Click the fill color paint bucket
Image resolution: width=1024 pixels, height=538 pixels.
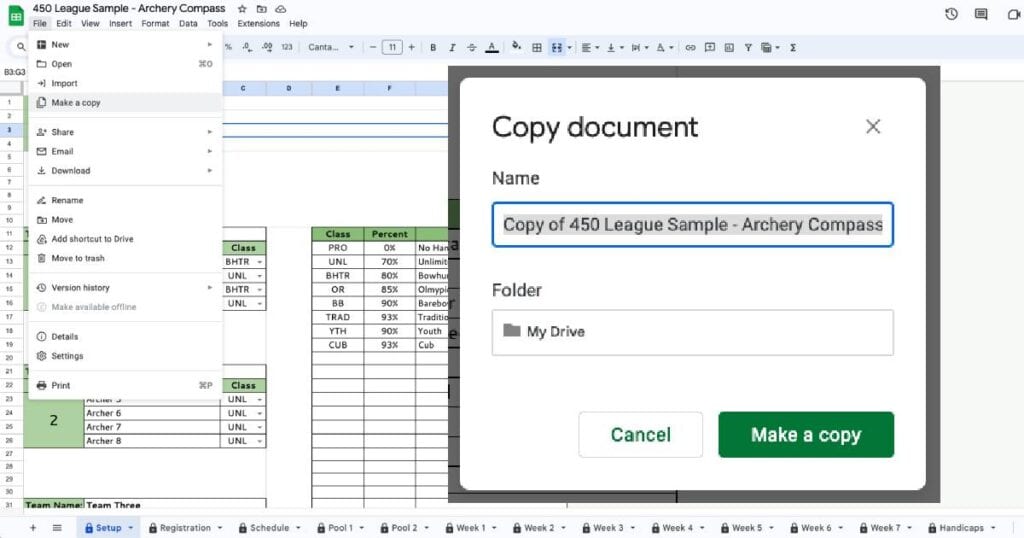516,47
